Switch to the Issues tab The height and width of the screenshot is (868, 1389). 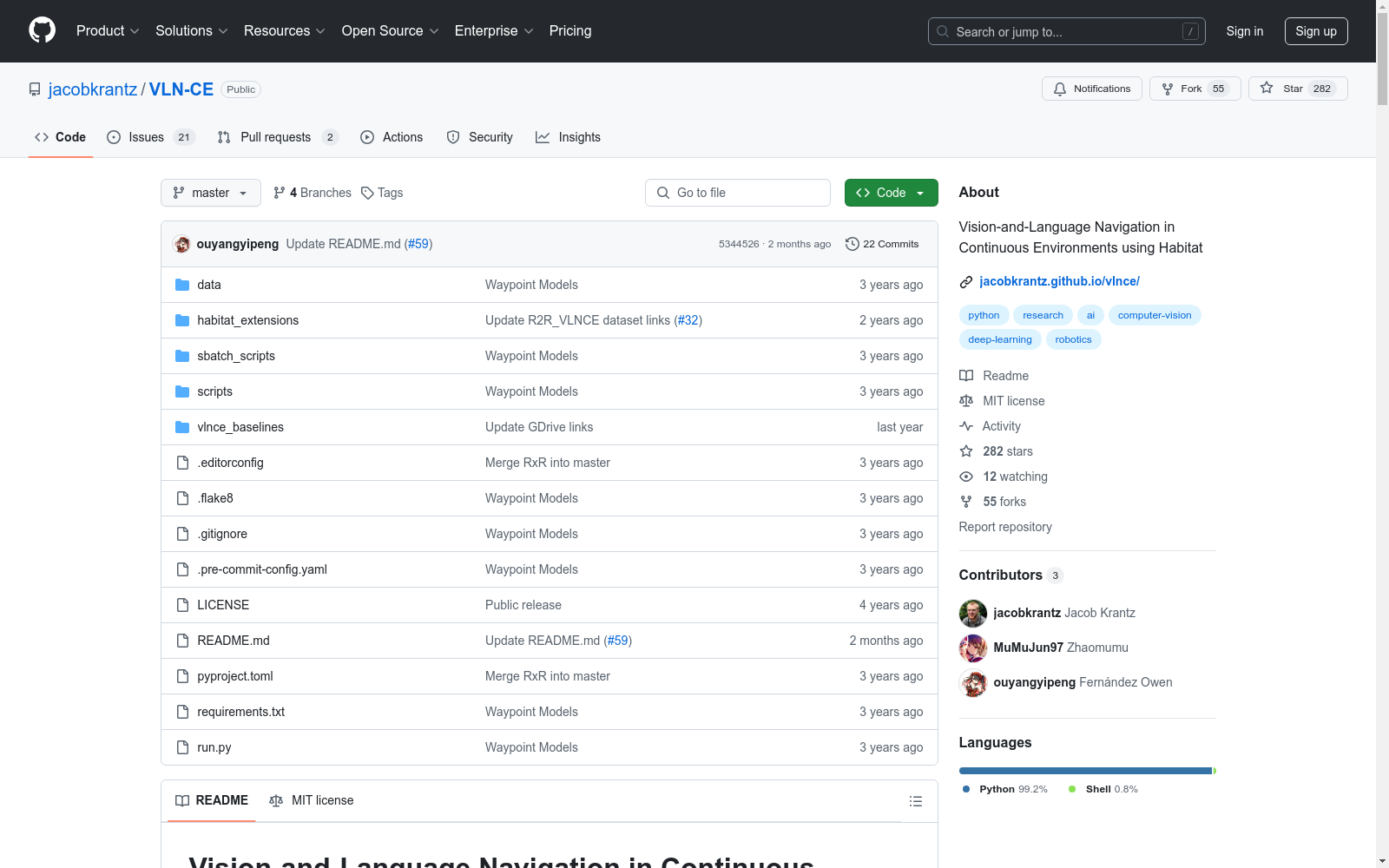[151, 137]
